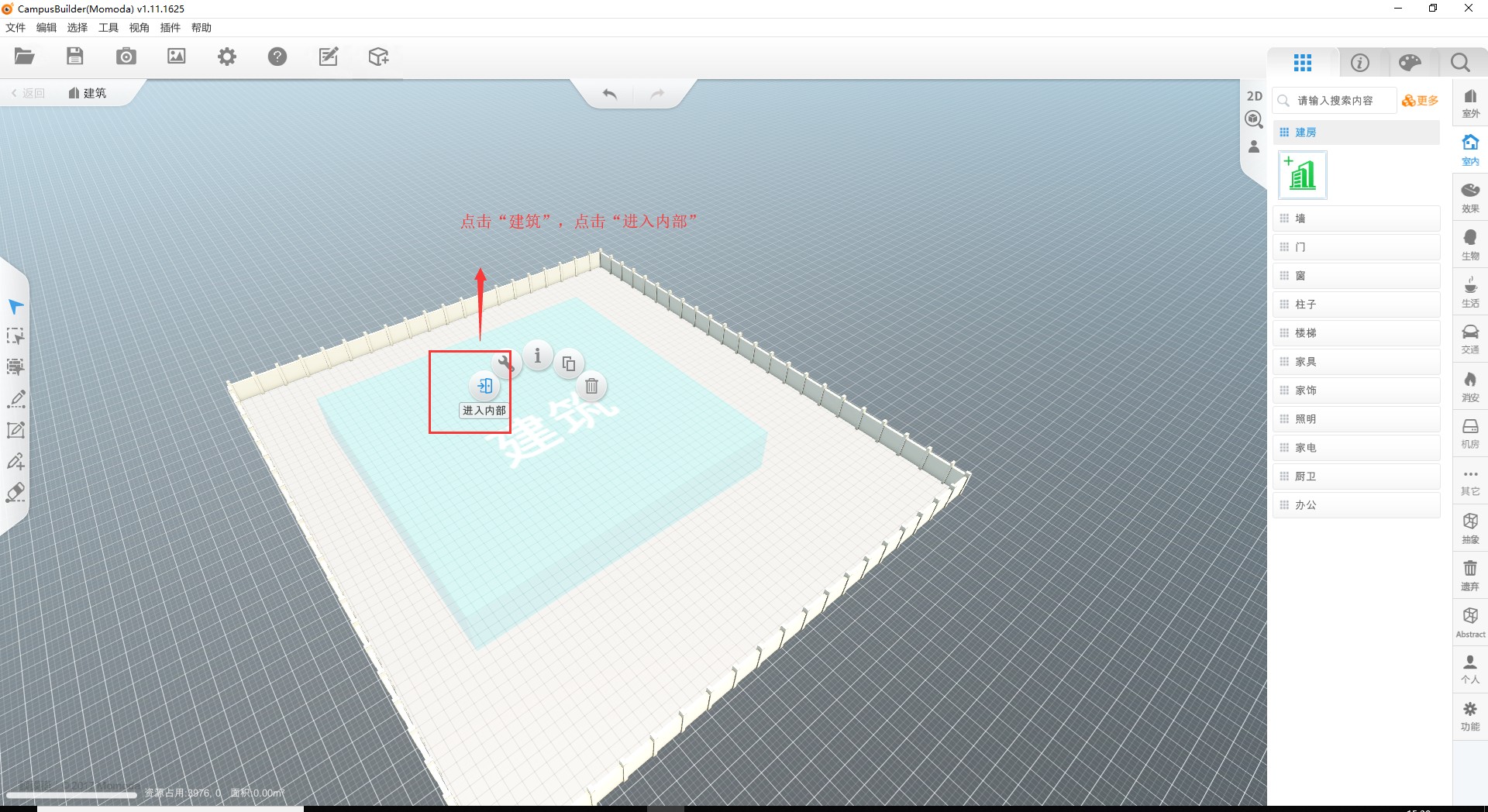The width and height of the screenshot is (1488, 812).
Task: Click the 返回 back button
Action: coord(28,93)
